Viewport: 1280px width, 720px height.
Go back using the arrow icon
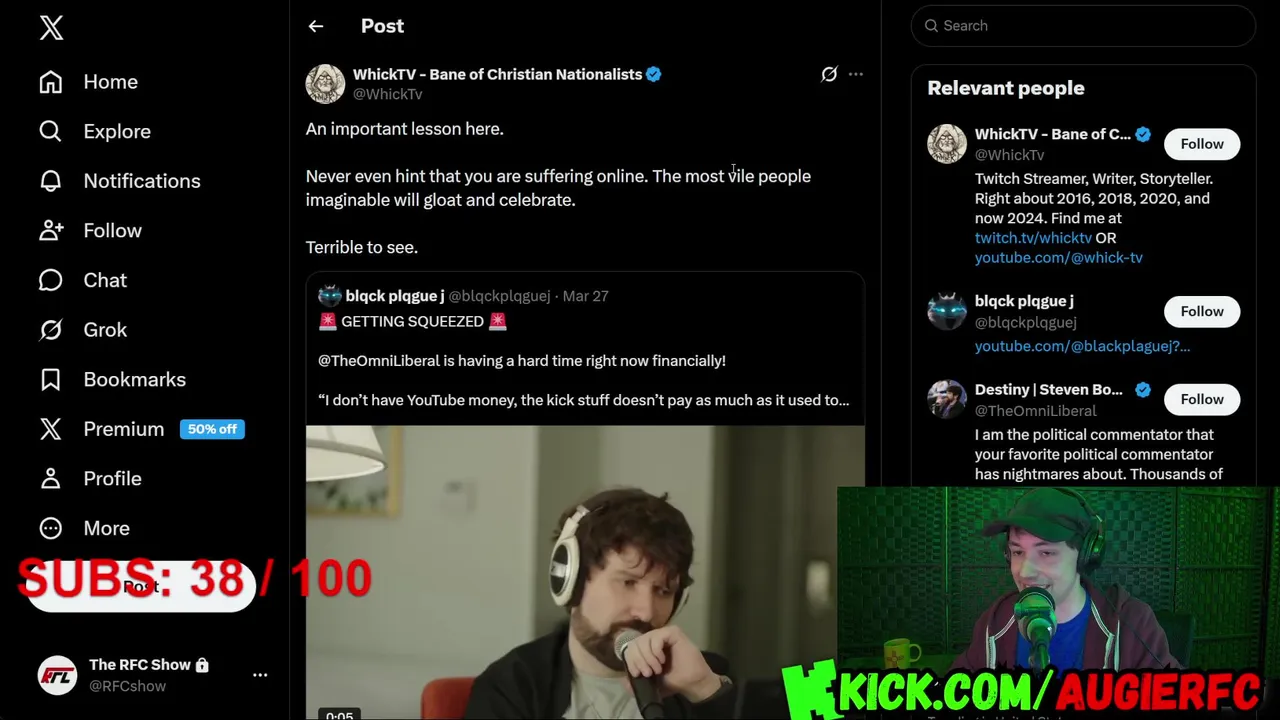316,26
